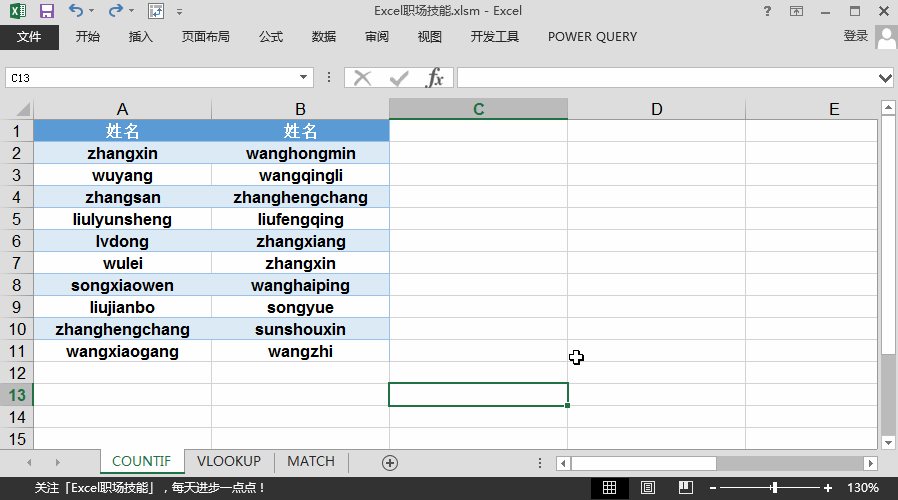Open the Insert Function fx dialog
This screenshot has height=500, width=898.
[x=435, y=77]
